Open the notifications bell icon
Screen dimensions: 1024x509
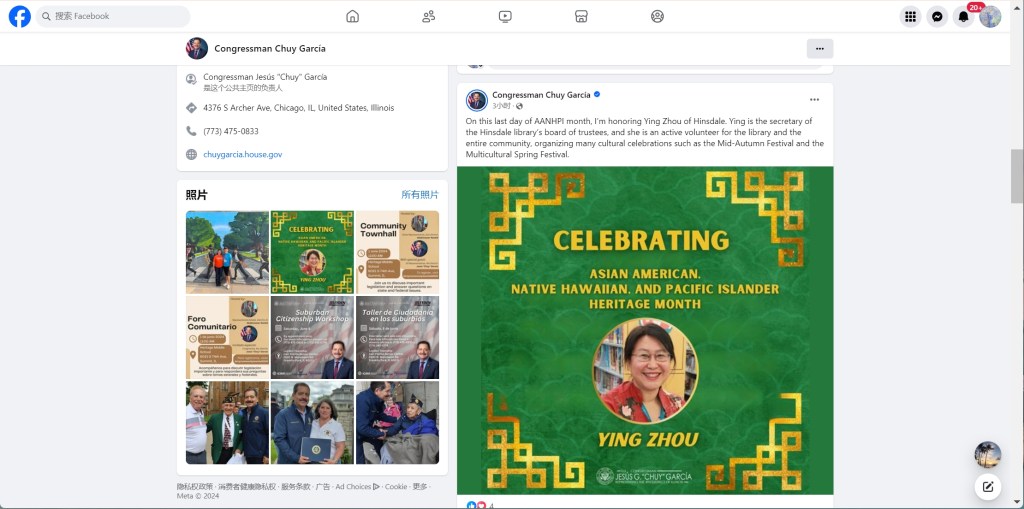963,16
